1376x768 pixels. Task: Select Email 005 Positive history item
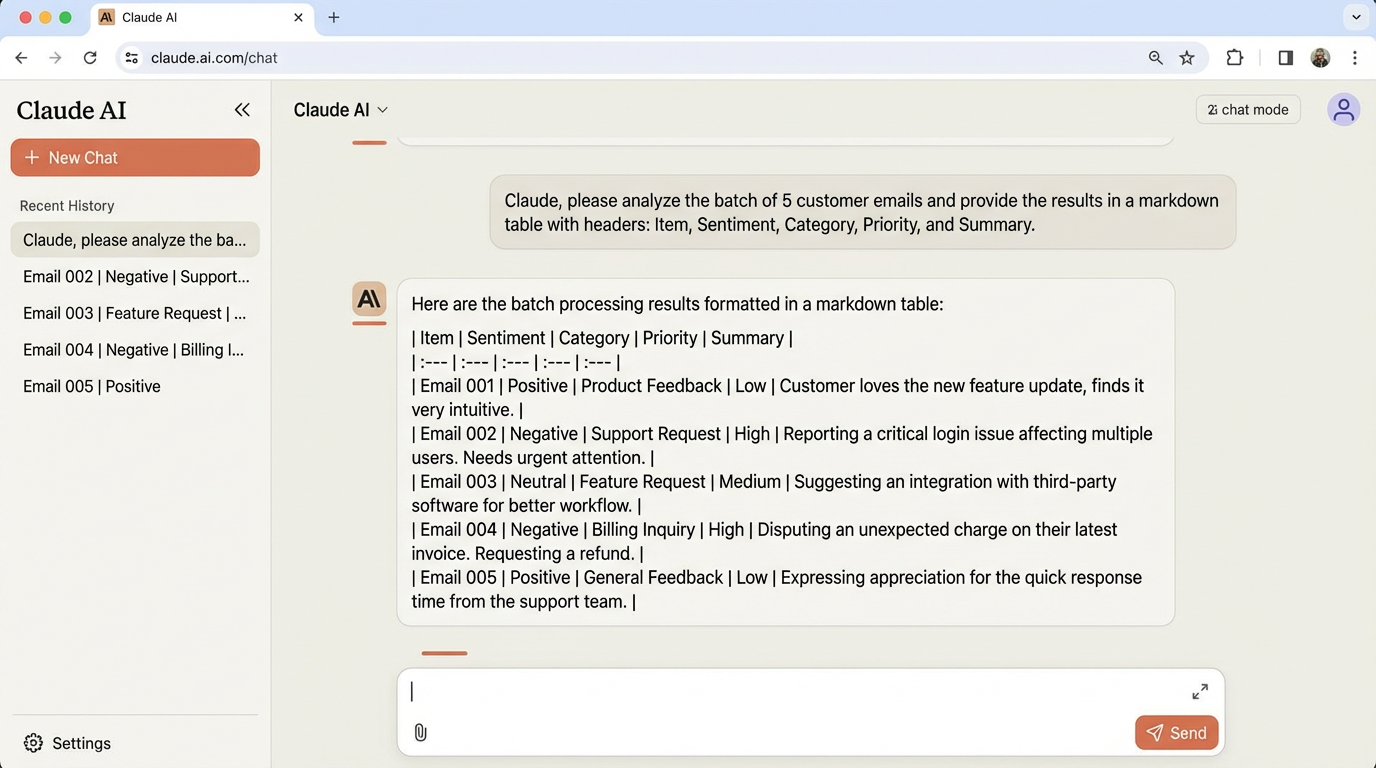tap(92, 386)
